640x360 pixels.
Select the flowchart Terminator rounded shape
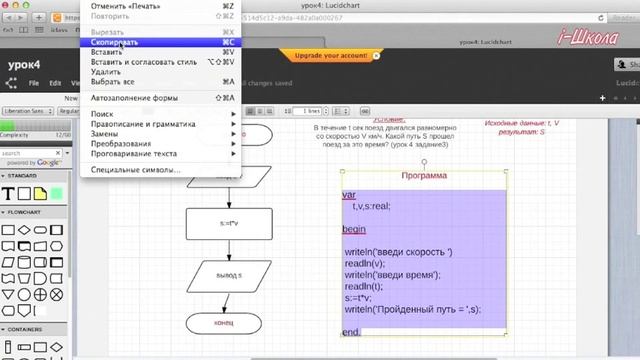pyautogui.click(x=40, y=230)
